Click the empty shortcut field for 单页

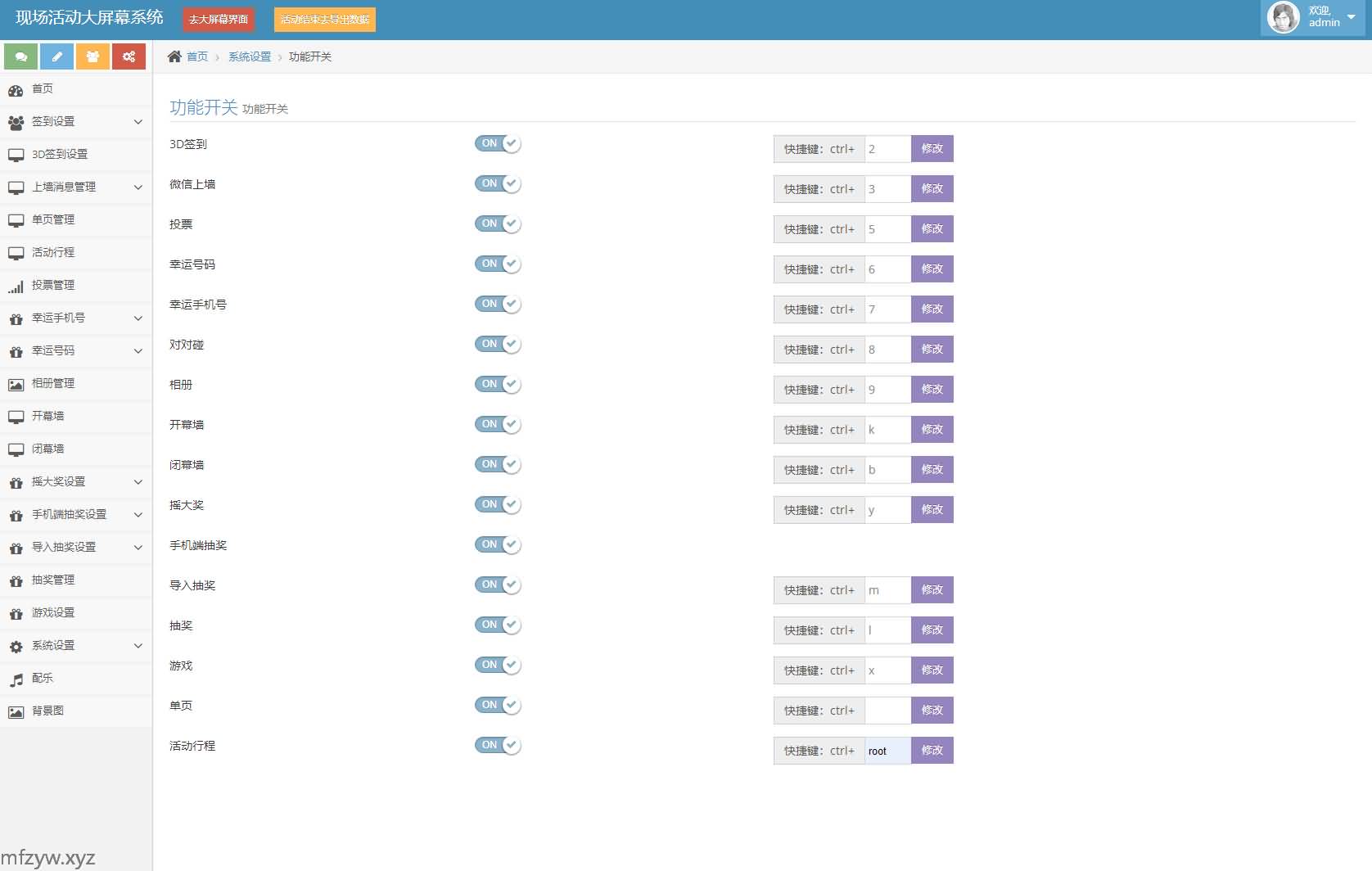887,711
